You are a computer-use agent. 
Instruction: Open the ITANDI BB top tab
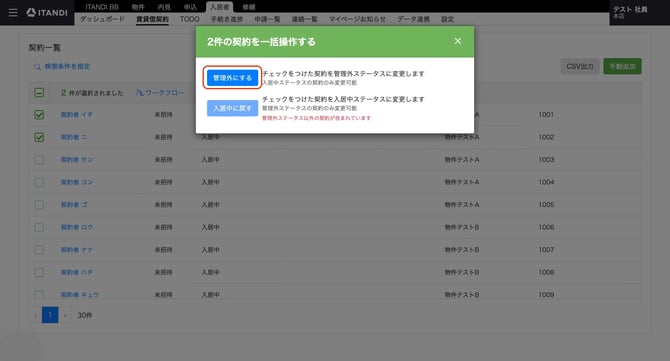coord(102,7)
